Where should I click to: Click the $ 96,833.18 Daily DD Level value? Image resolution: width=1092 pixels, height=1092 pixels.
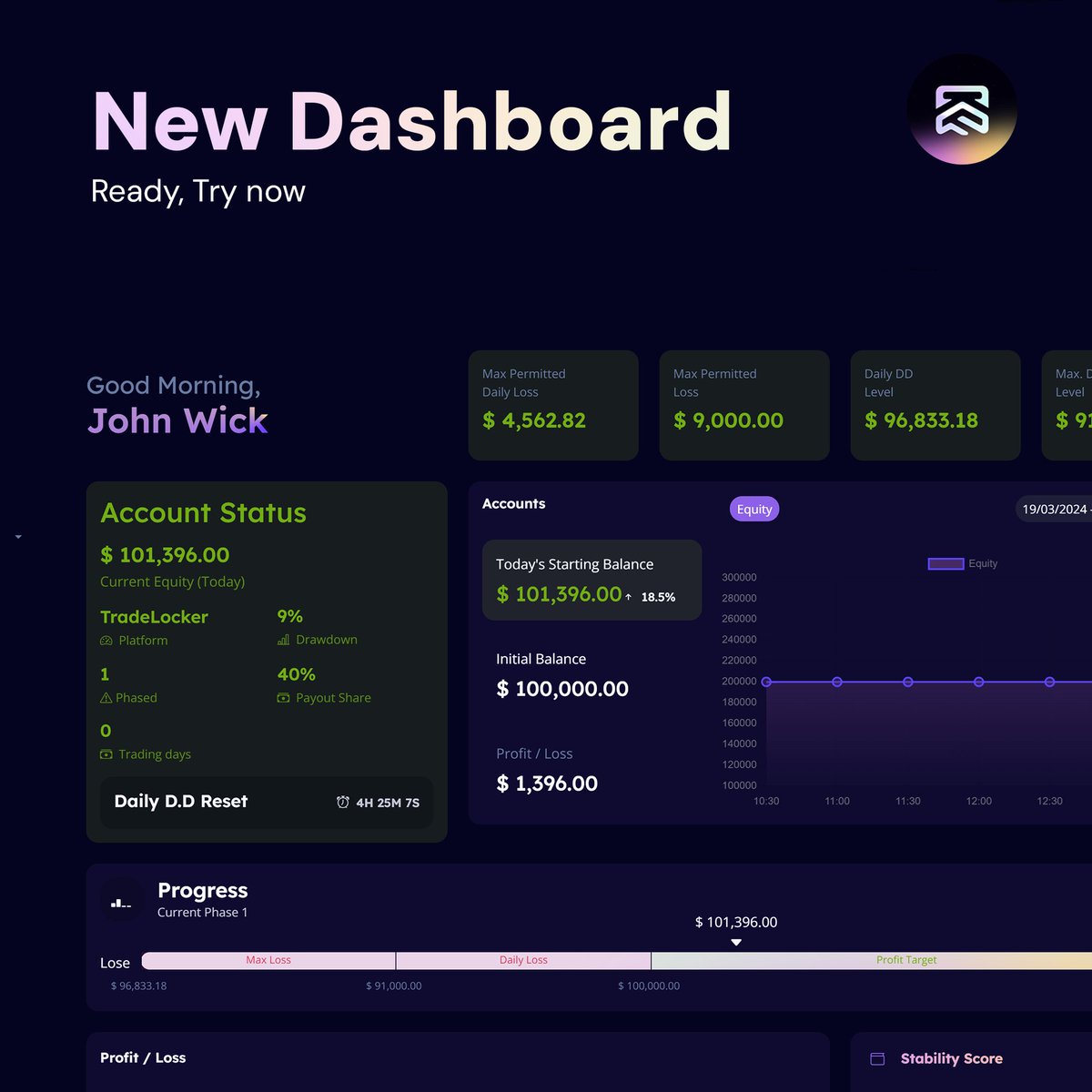pos(921,420)
